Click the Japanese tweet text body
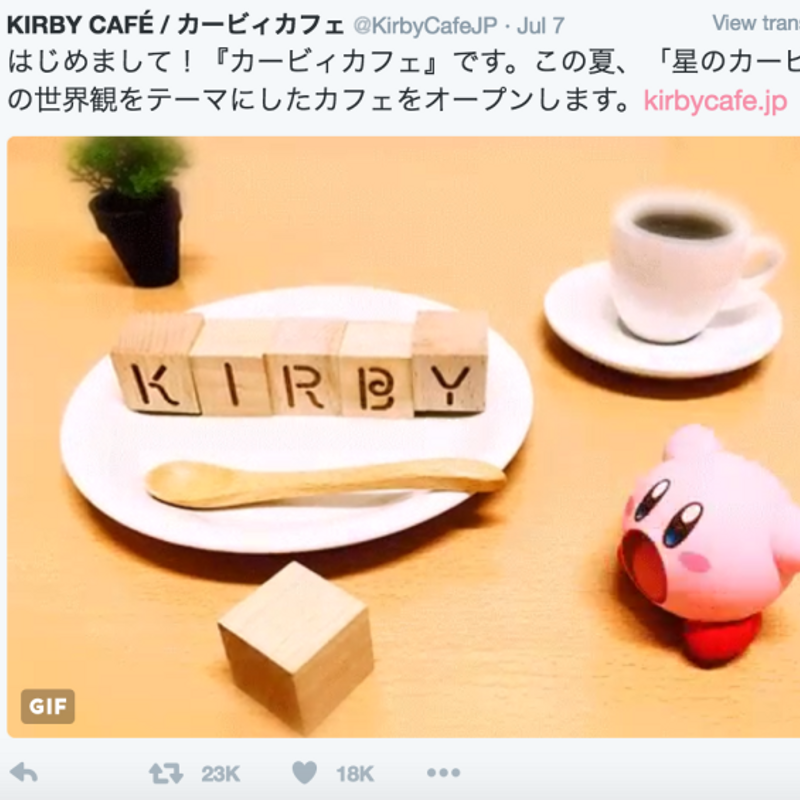This screenshot has height=800, width=800. (403, 81)
